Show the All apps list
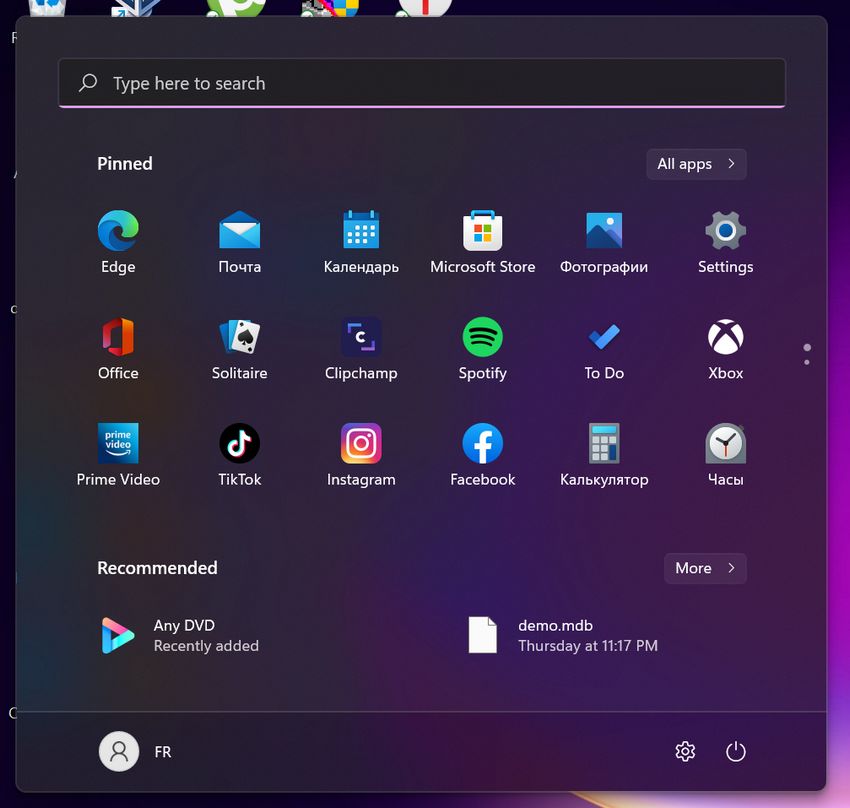850x808 pixels. click(696, 164)
